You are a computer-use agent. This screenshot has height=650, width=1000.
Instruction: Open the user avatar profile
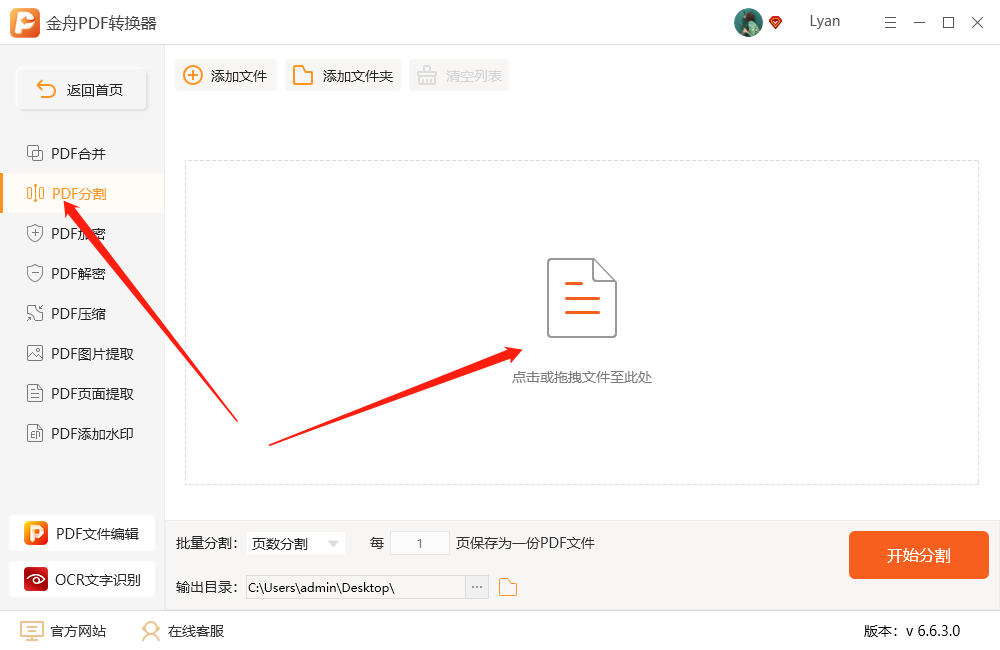tap(748, 22)
